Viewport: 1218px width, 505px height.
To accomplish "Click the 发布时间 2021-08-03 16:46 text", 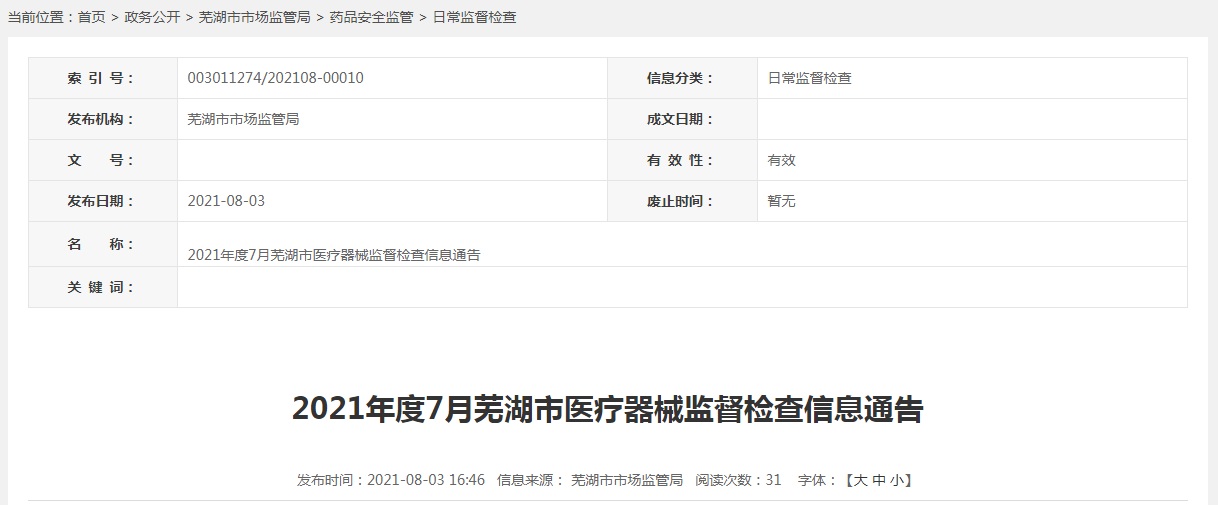I will coord(391,480).
